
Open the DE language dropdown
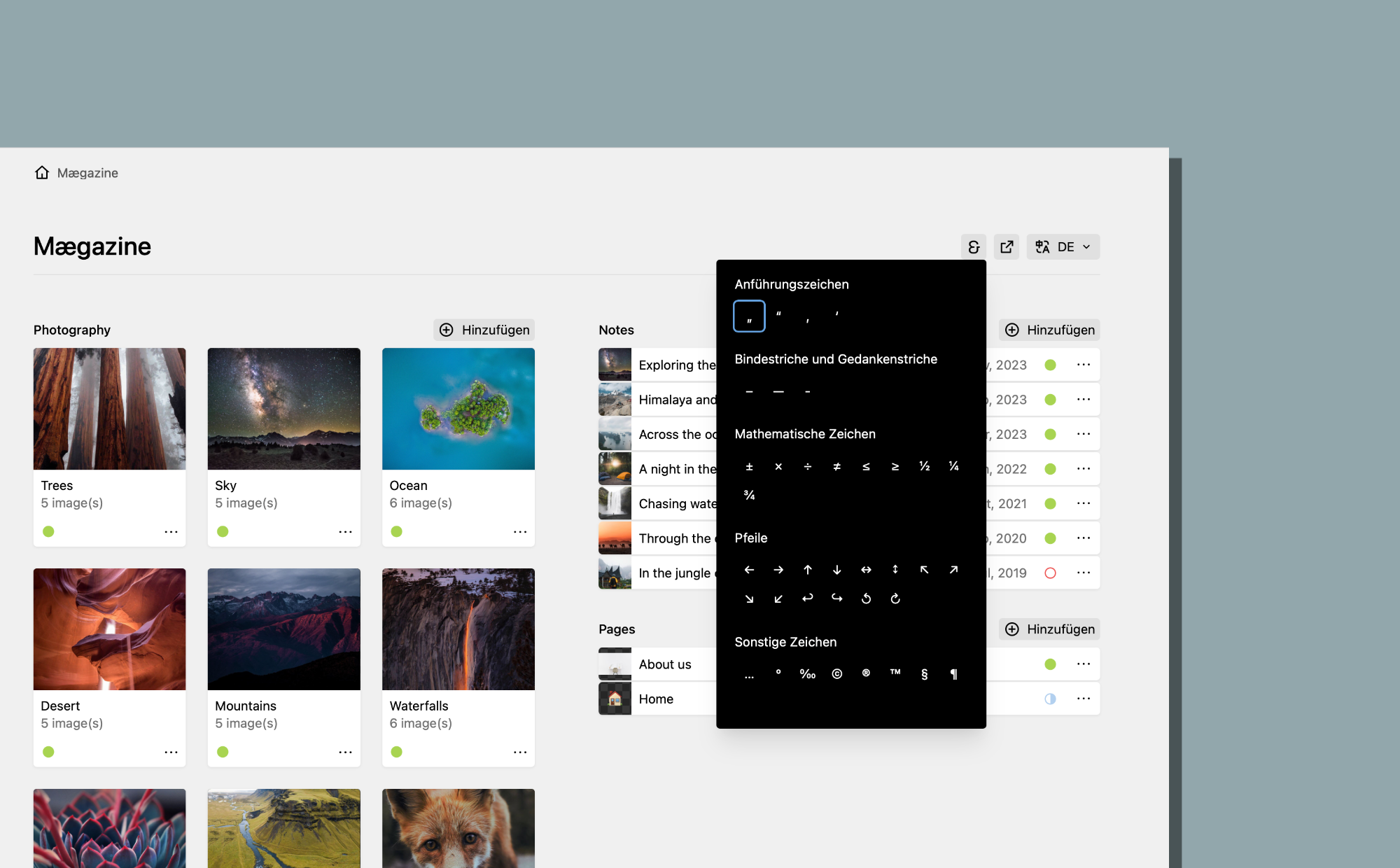click(x=1063, y=247)
